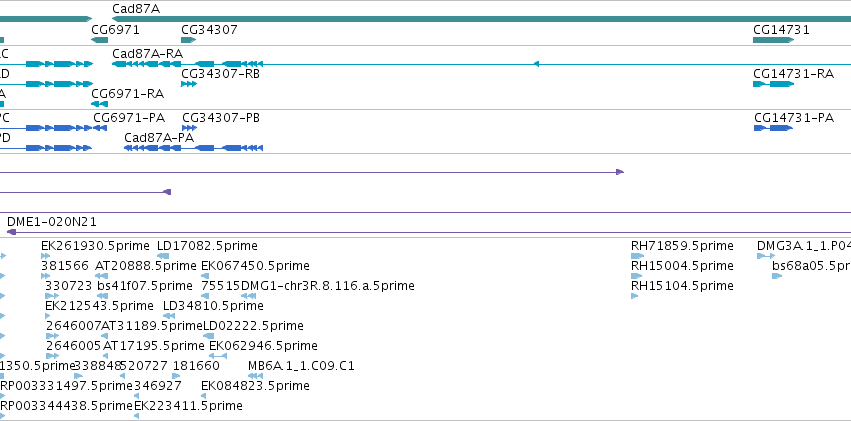The width and height of the screenshot is (851, 421).
Task: Select the bs41f07.5prime EST arrow
Action: 103,296
